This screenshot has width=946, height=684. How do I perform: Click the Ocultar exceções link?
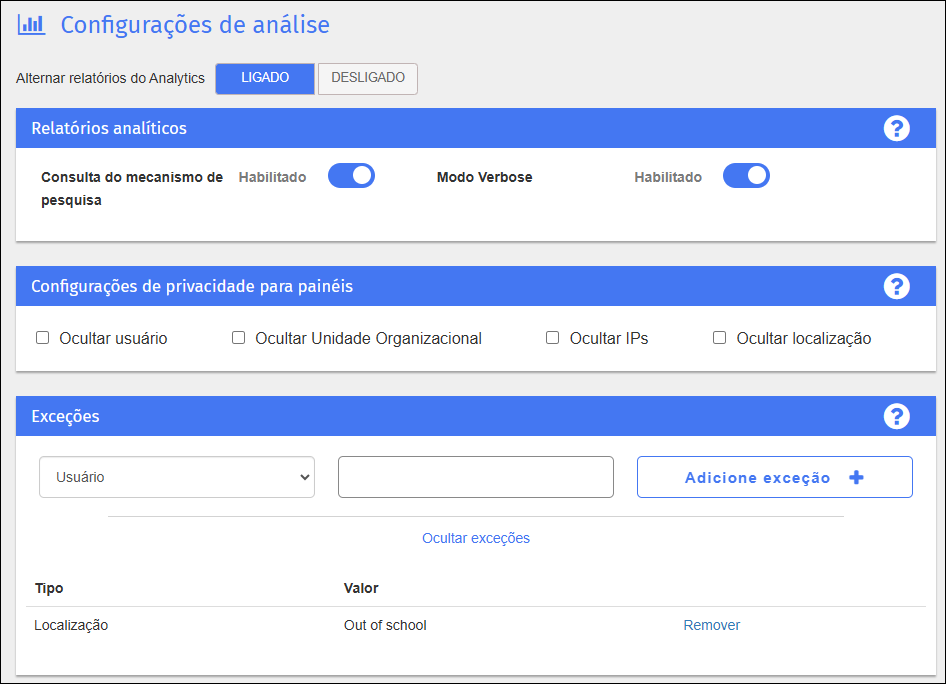(x=476, y=538)
